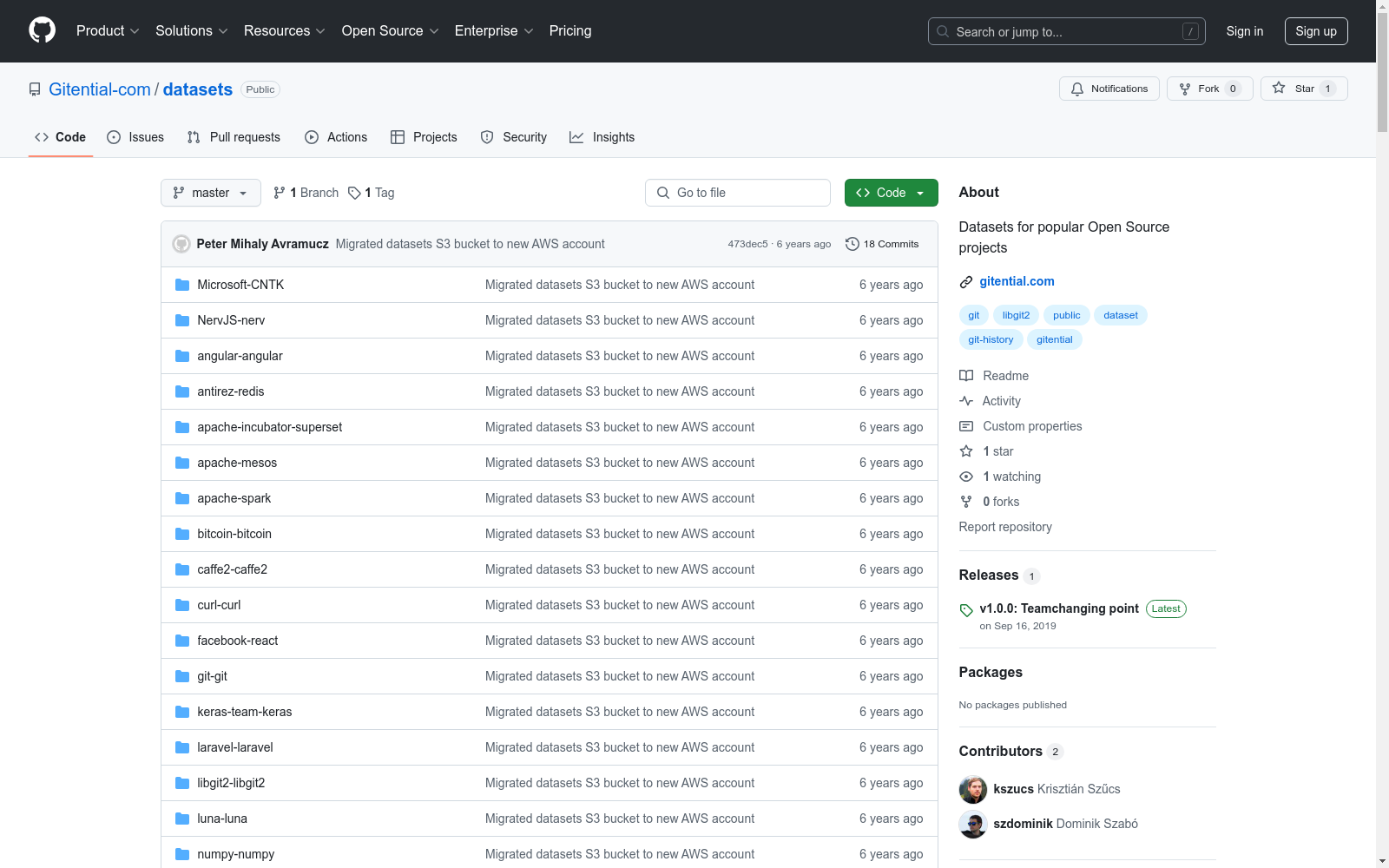
Task: Click the repository icon beside Gitential-com
Action: pos(35,89)
